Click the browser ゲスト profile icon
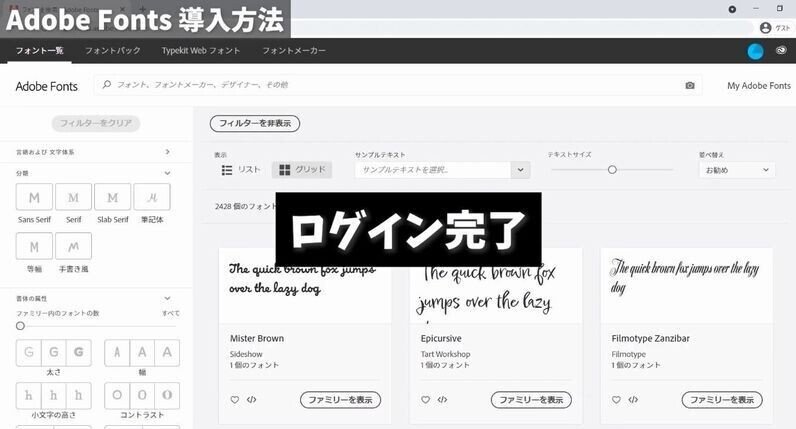796x429 pixels. (766, 28)
